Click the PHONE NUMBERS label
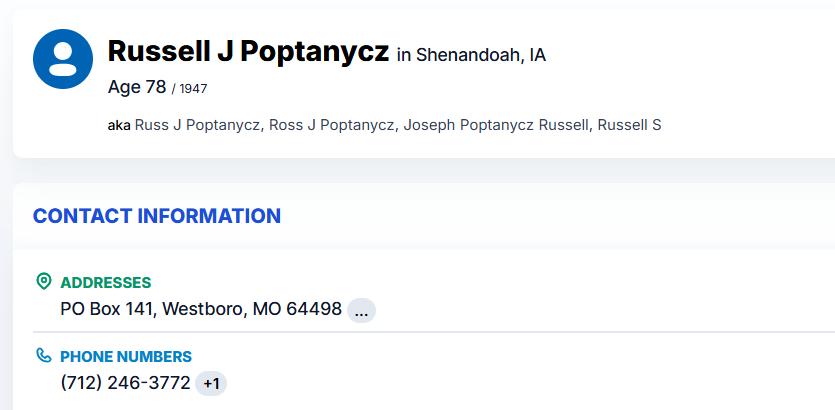Image resolution: width=835 pixels, height=410 pixels. tap(126, 356)
